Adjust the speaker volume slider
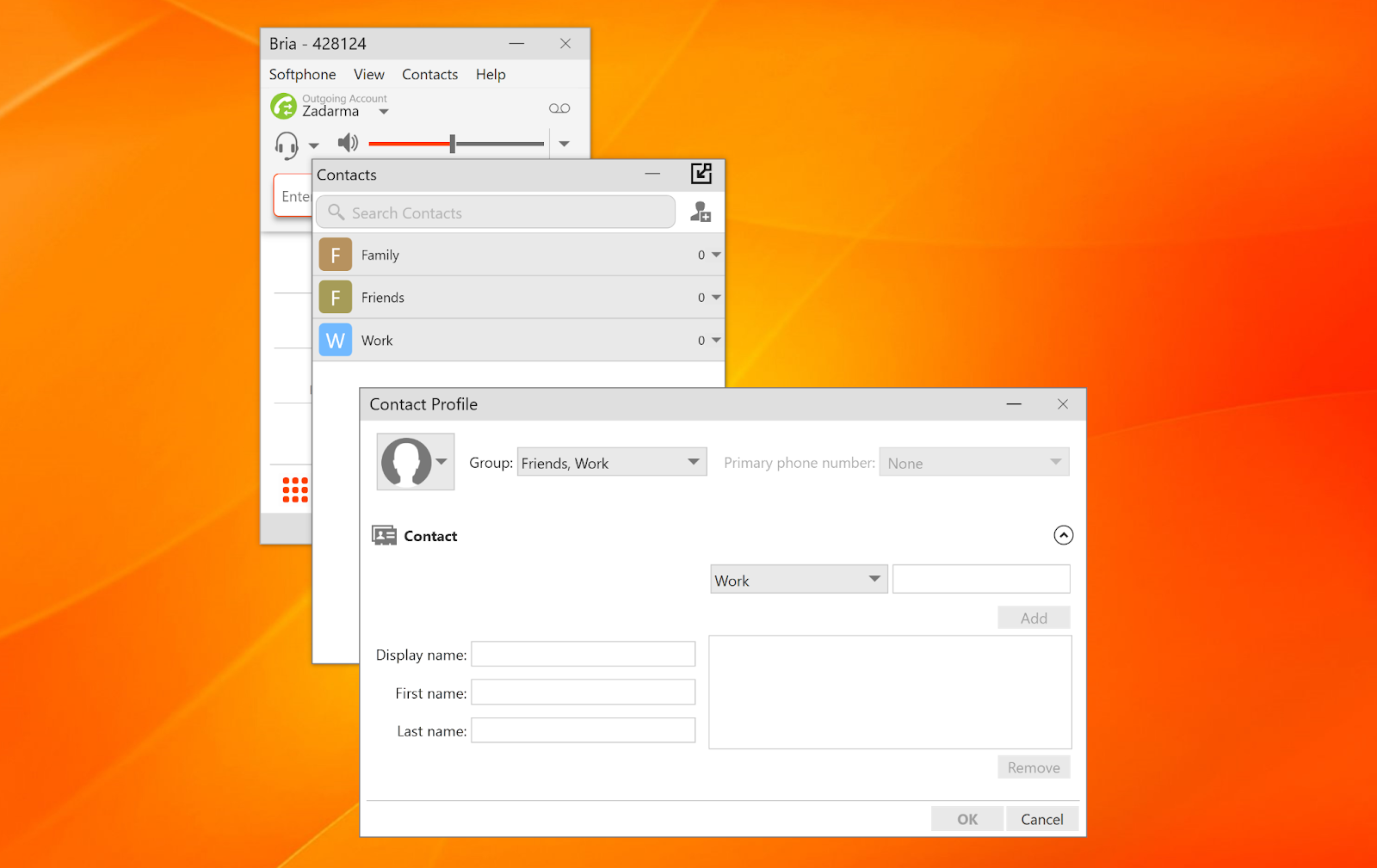Viewport: 1377px width, 868px height. pyautogui.click(x=453, y=144)
